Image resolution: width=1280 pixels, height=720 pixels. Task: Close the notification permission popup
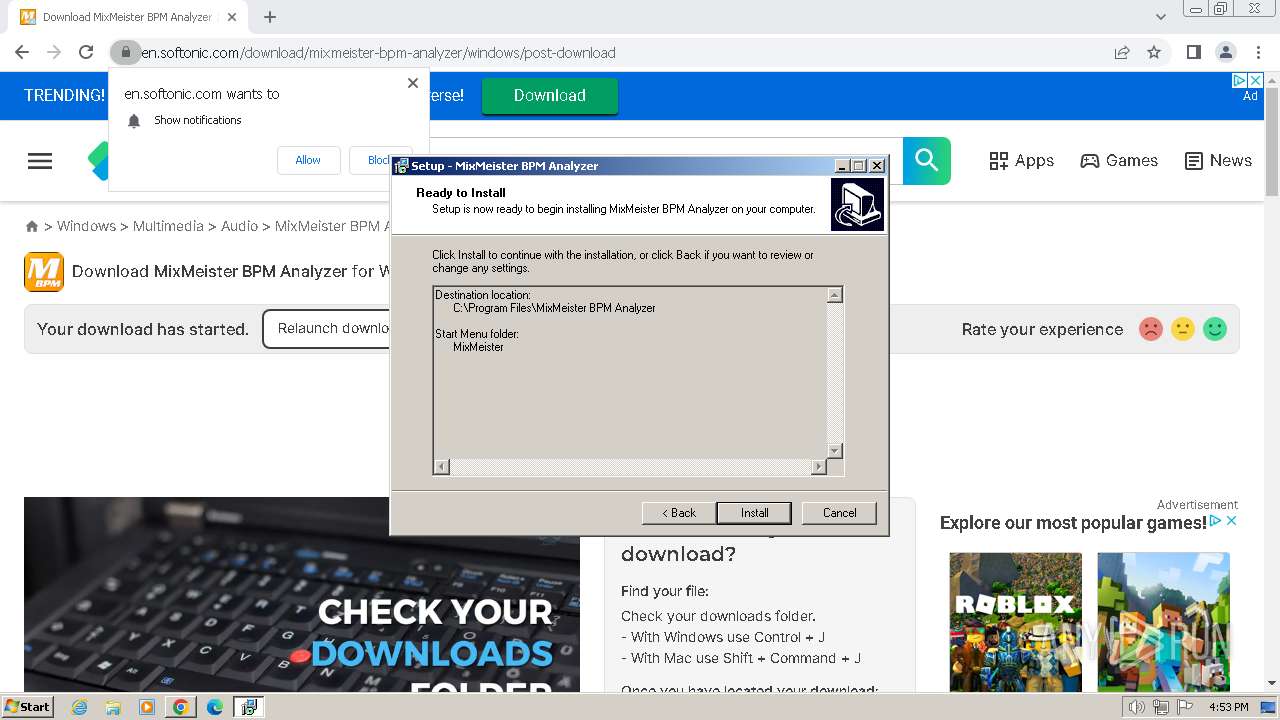(x=413, y=83)
